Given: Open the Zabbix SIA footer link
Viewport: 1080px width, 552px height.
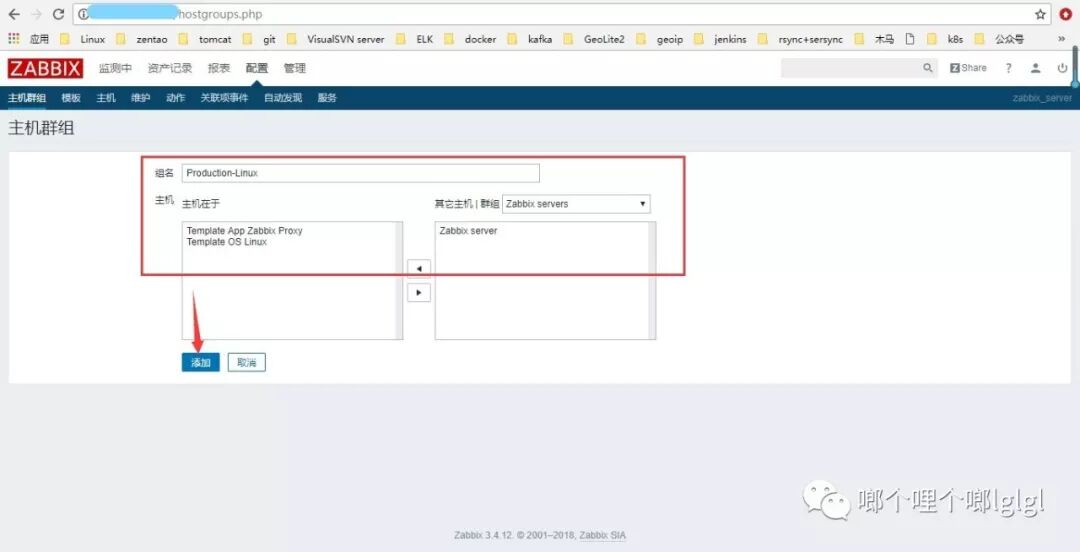Looking at the screenshot, I should pyautogui.click(x=603, y=535).
